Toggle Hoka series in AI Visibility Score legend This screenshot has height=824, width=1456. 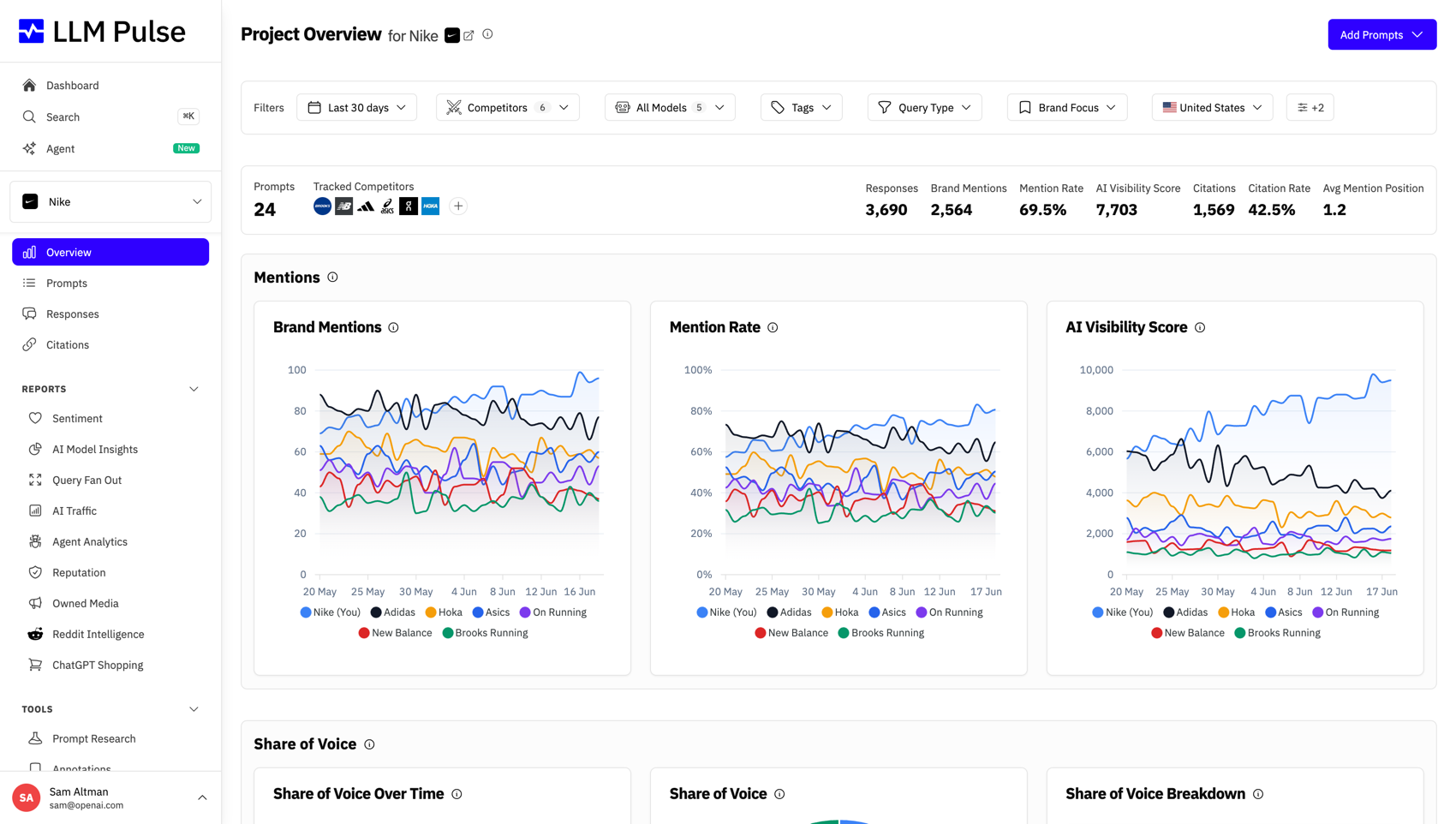click(x=1236, y=612)
